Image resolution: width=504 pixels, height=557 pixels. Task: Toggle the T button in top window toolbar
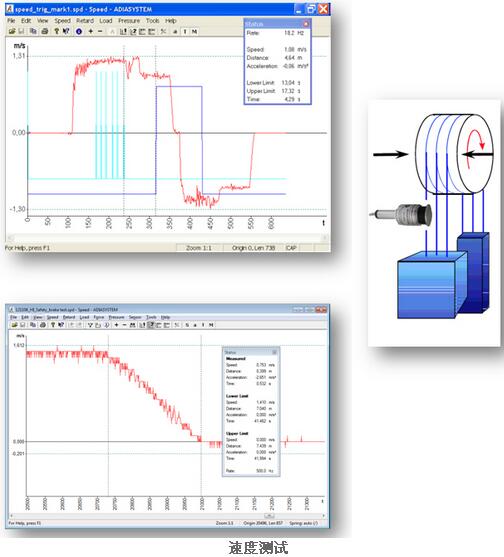pyautogui.click(x=185, y=31)
